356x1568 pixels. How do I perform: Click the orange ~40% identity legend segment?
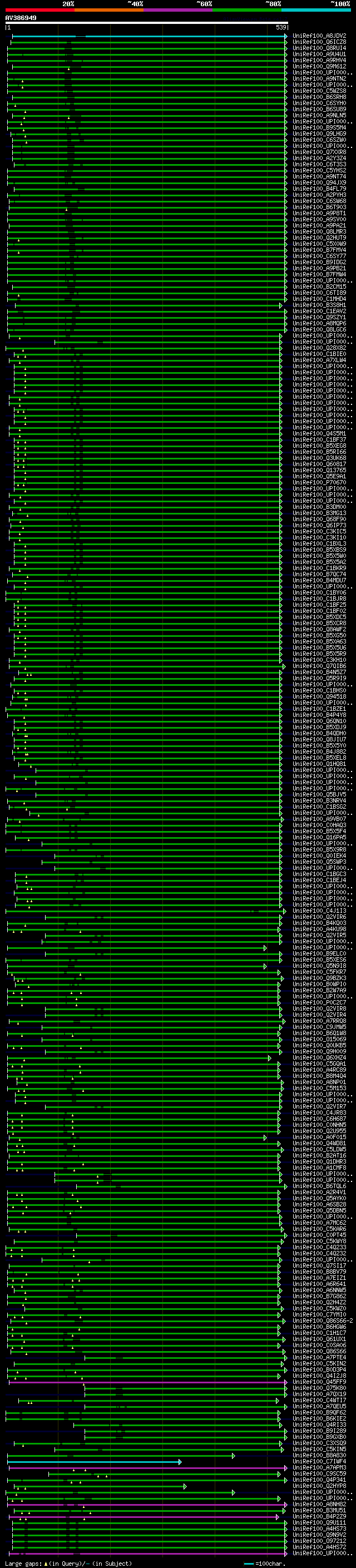click(x=110, y=10)
